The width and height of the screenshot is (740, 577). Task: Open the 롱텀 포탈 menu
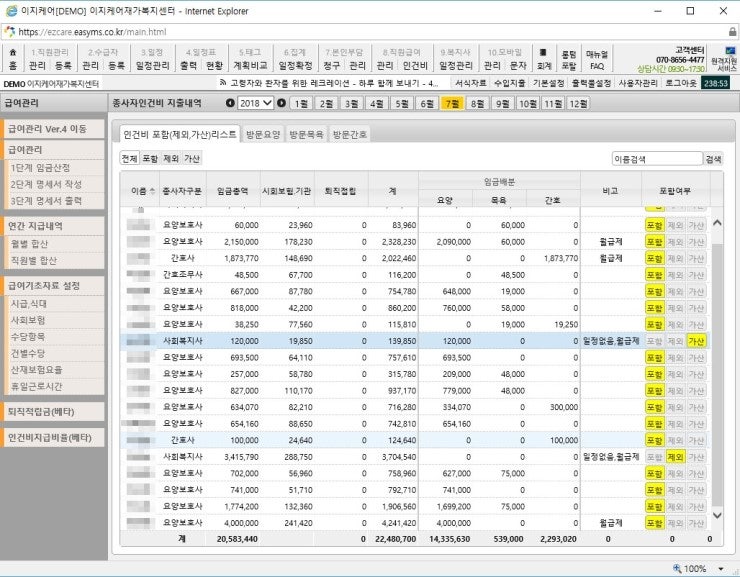click(x=569, y=60)
